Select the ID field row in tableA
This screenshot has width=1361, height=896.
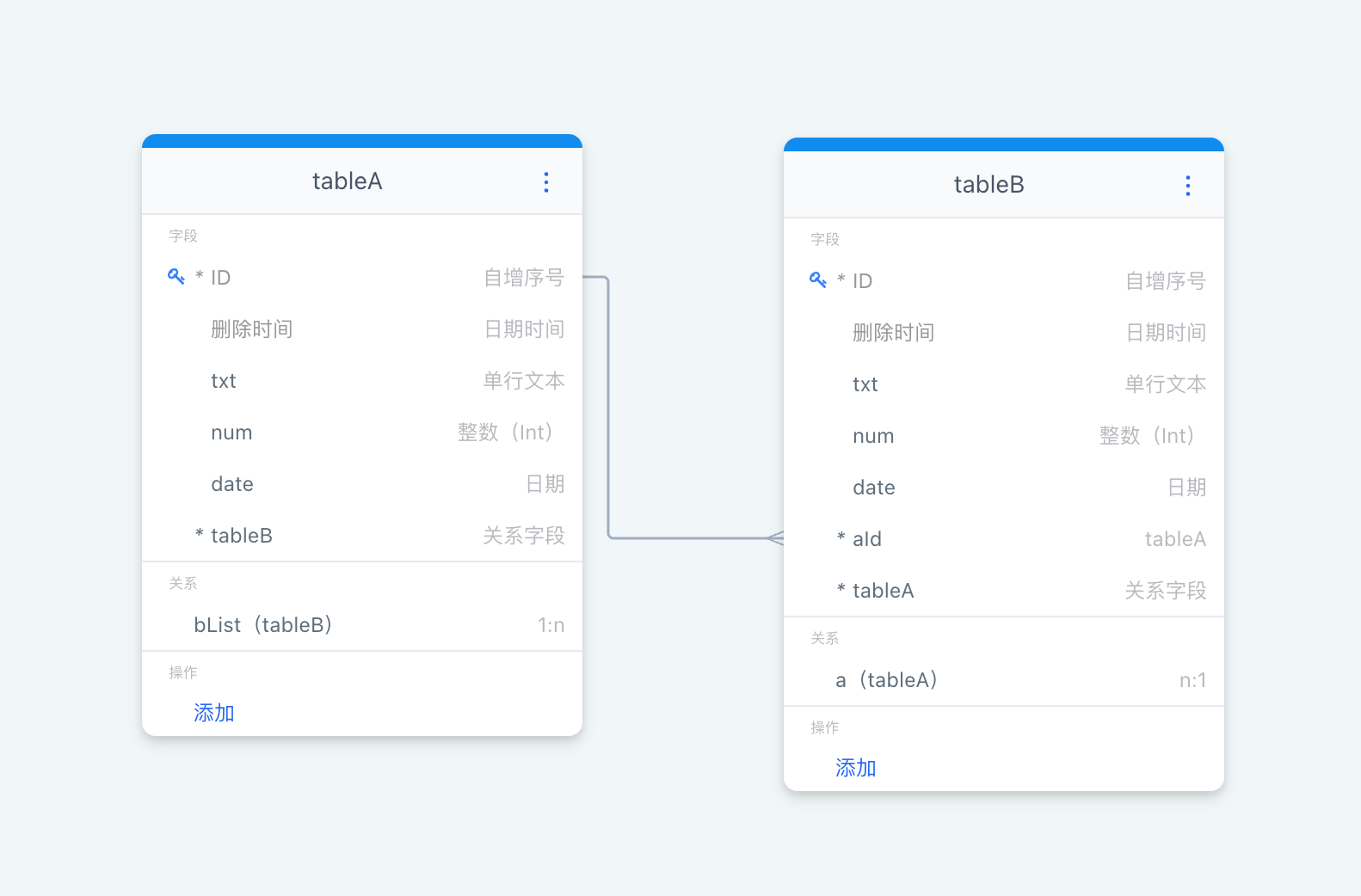(x=362, y=278)
